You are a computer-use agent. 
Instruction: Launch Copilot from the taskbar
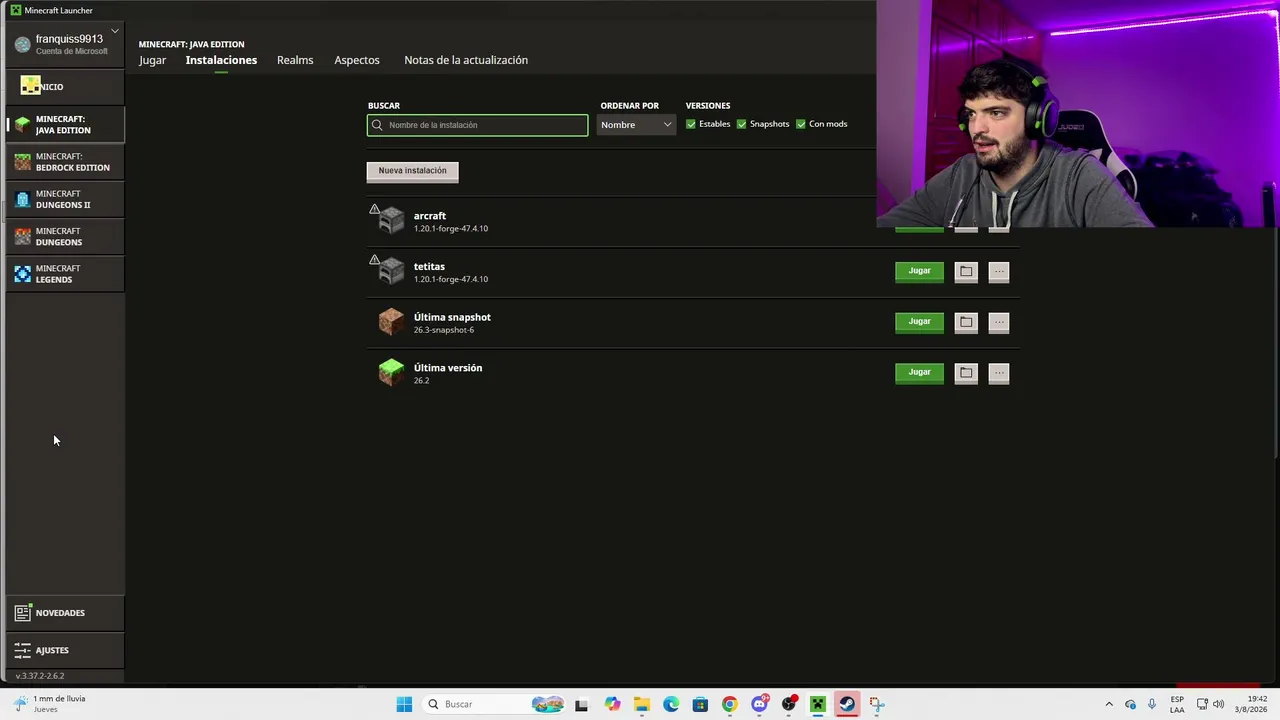[612, 704]
